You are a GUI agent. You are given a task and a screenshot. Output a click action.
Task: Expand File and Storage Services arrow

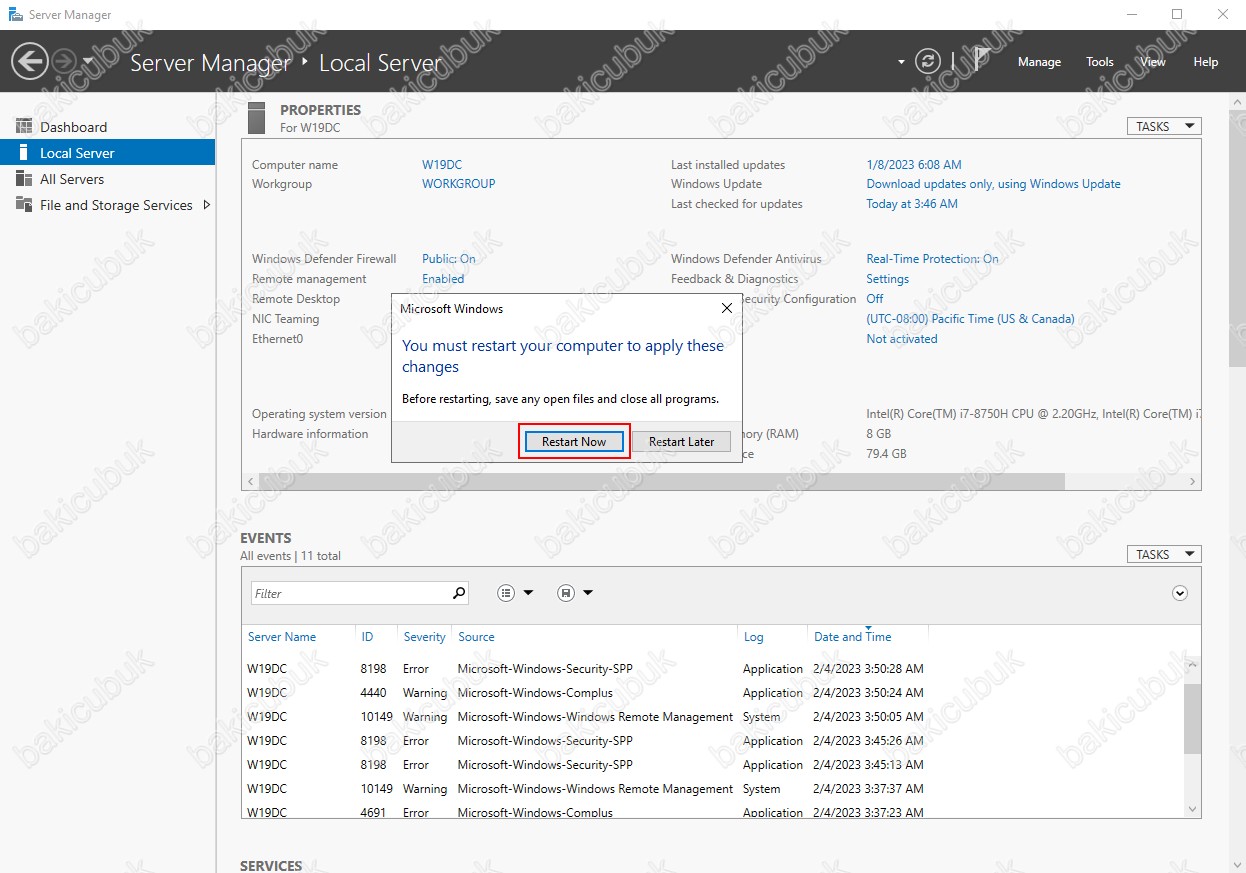pyautogui.click(x=206, y=205)
